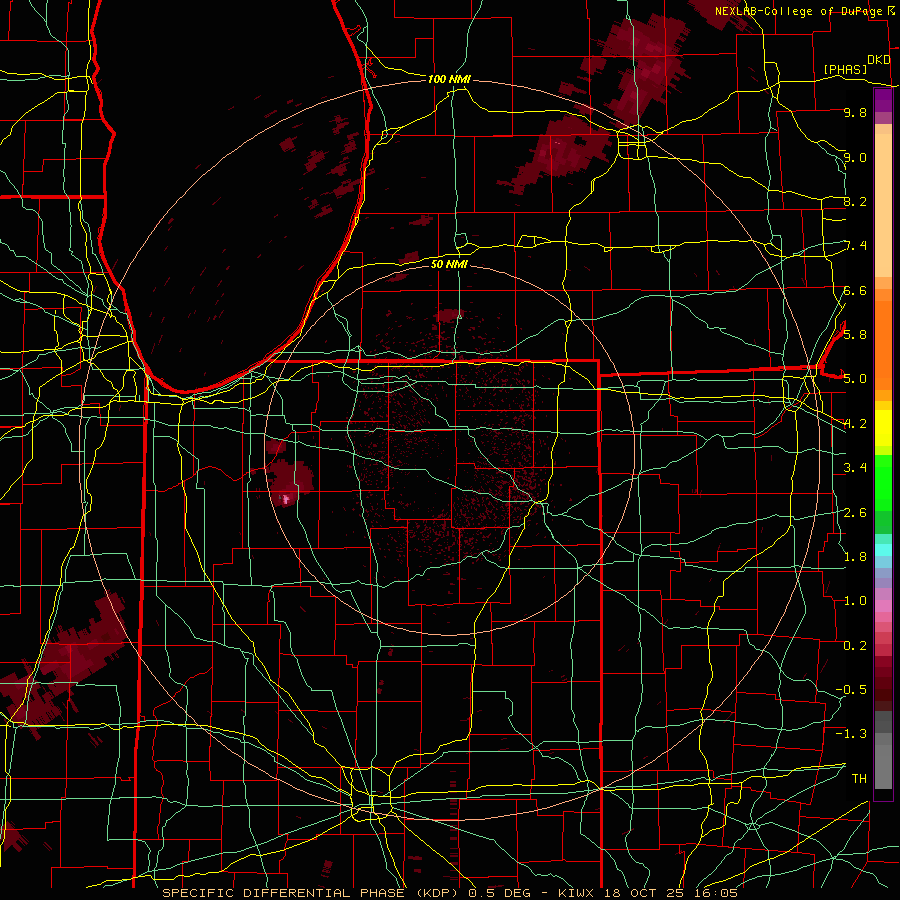Click the [PHAS] legend heading
This screenshot has width=900, height=900.
(x=845, y=69)
